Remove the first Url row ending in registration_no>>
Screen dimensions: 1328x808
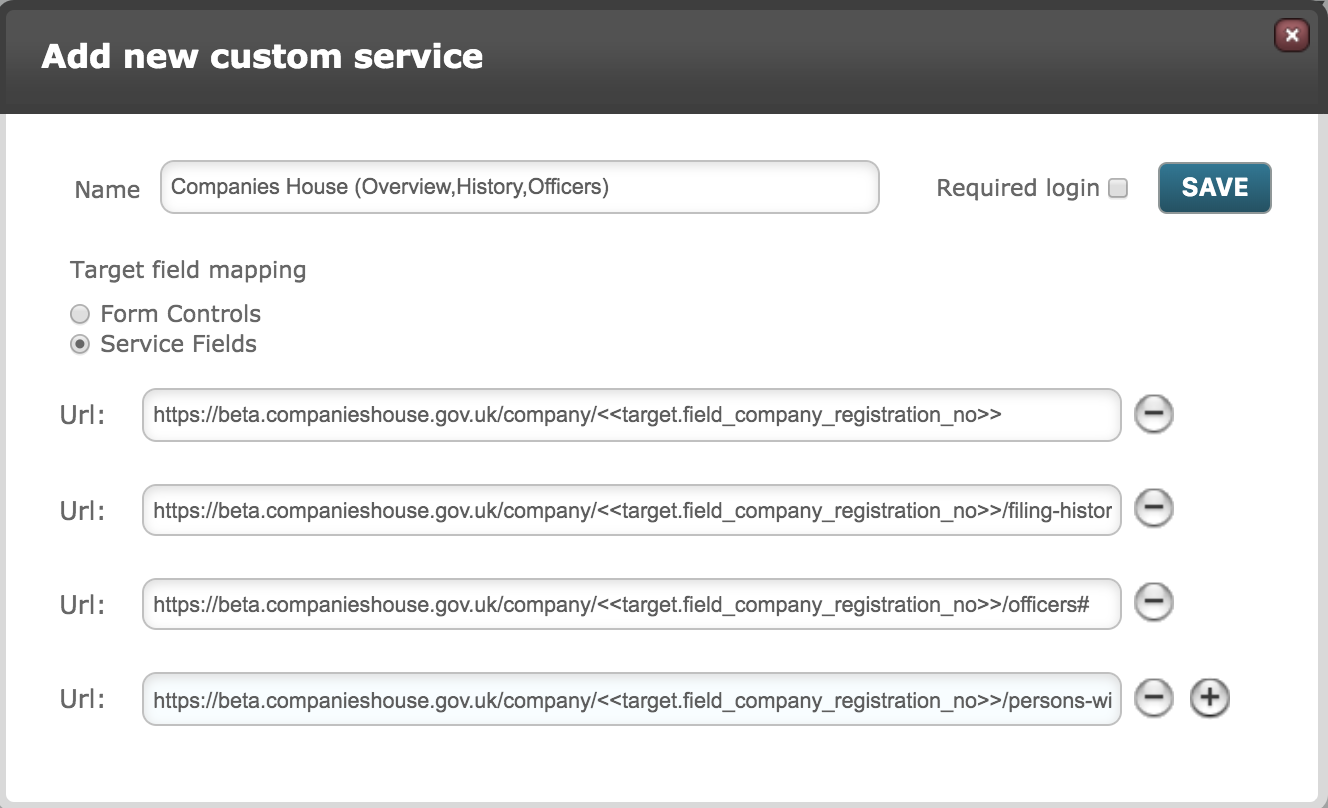click(x=1153, y=414)
